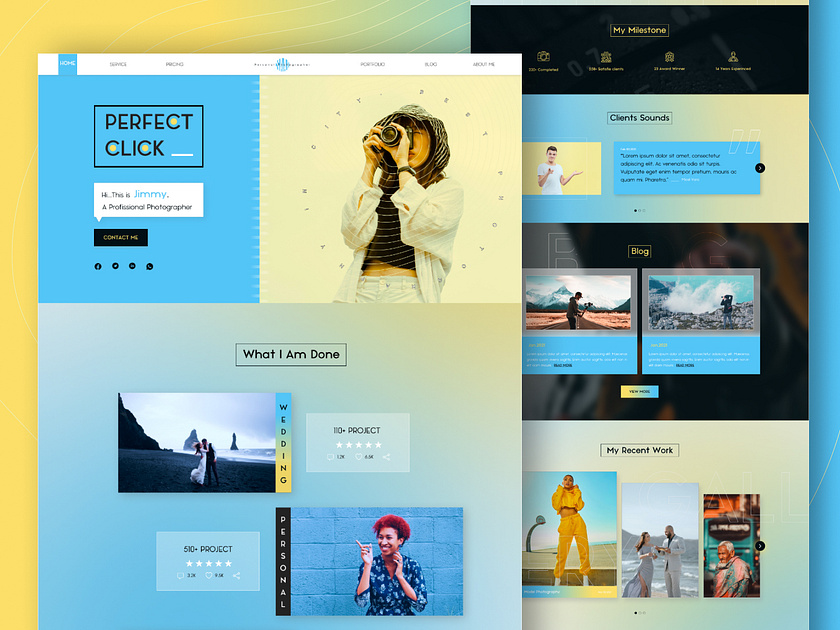840x630 pixels.
Task: Open the SERVICE menu item
Action: click(x=117, y=63)
